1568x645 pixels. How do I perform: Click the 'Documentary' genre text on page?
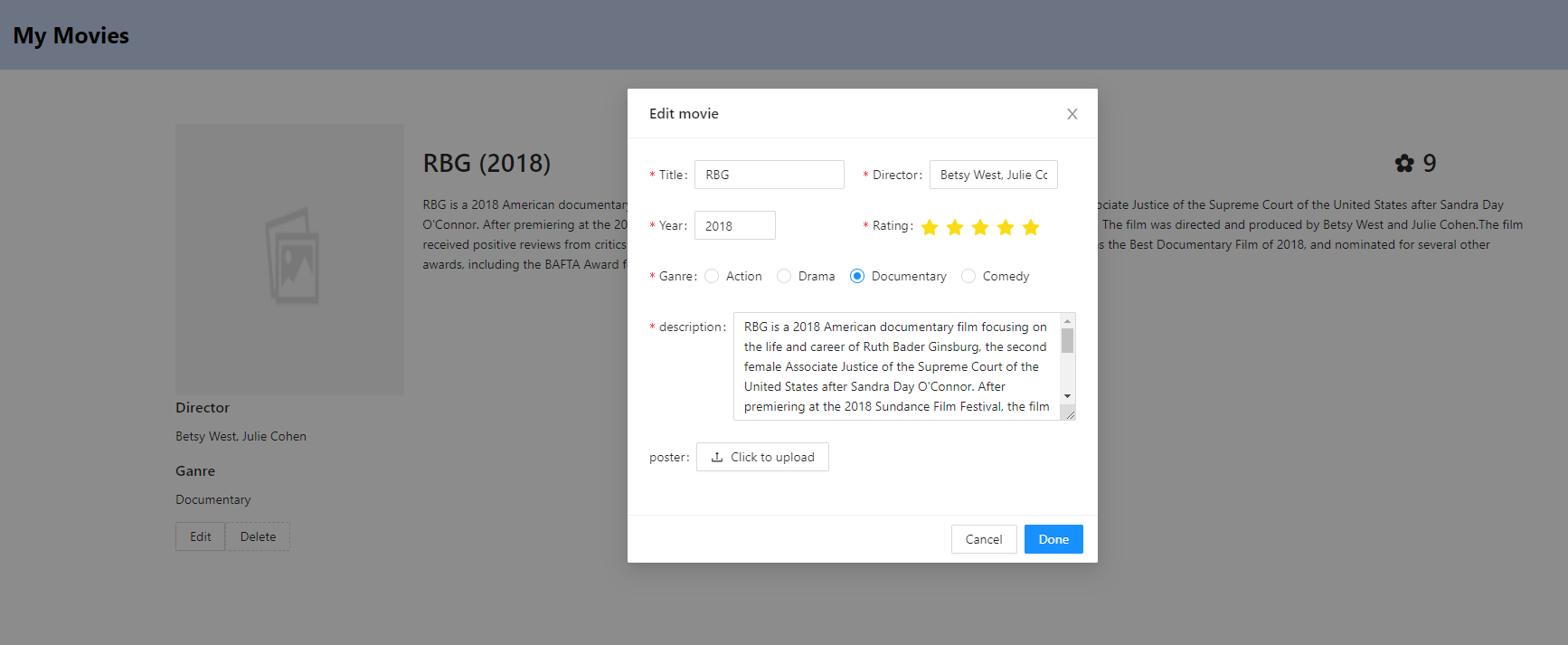coord(213,499)
